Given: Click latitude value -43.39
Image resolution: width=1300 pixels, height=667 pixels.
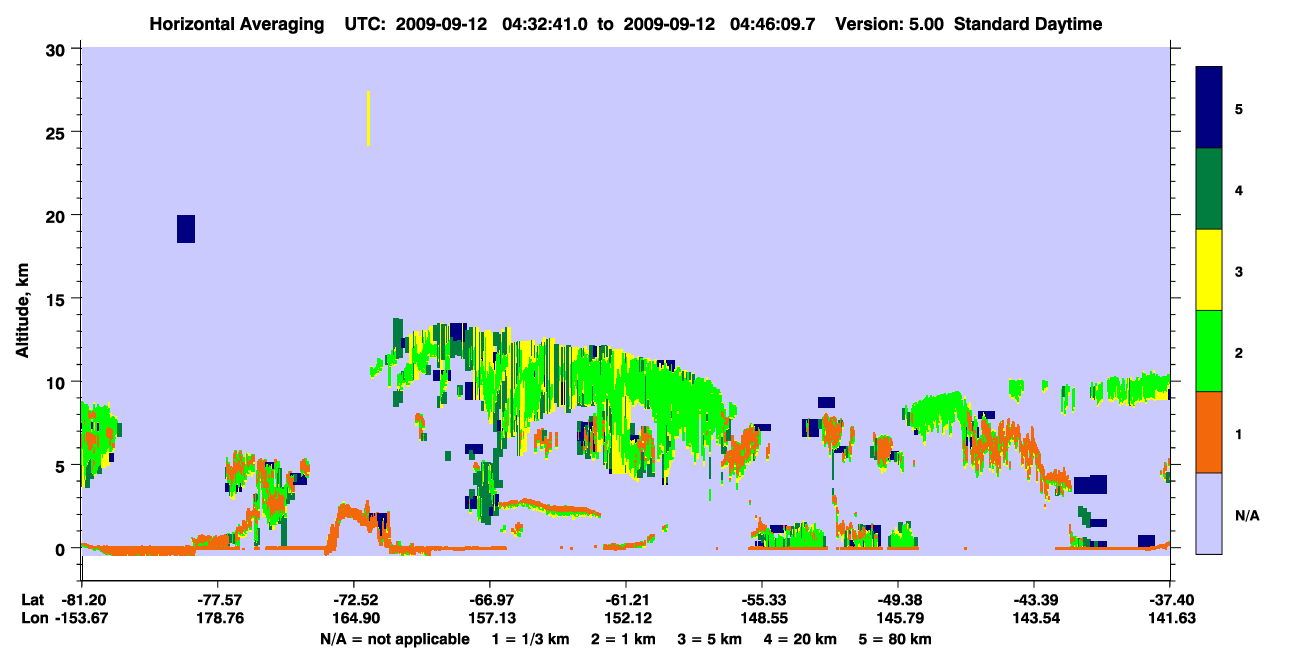Looking at the screenshot, I should (x=1034, y=600).
